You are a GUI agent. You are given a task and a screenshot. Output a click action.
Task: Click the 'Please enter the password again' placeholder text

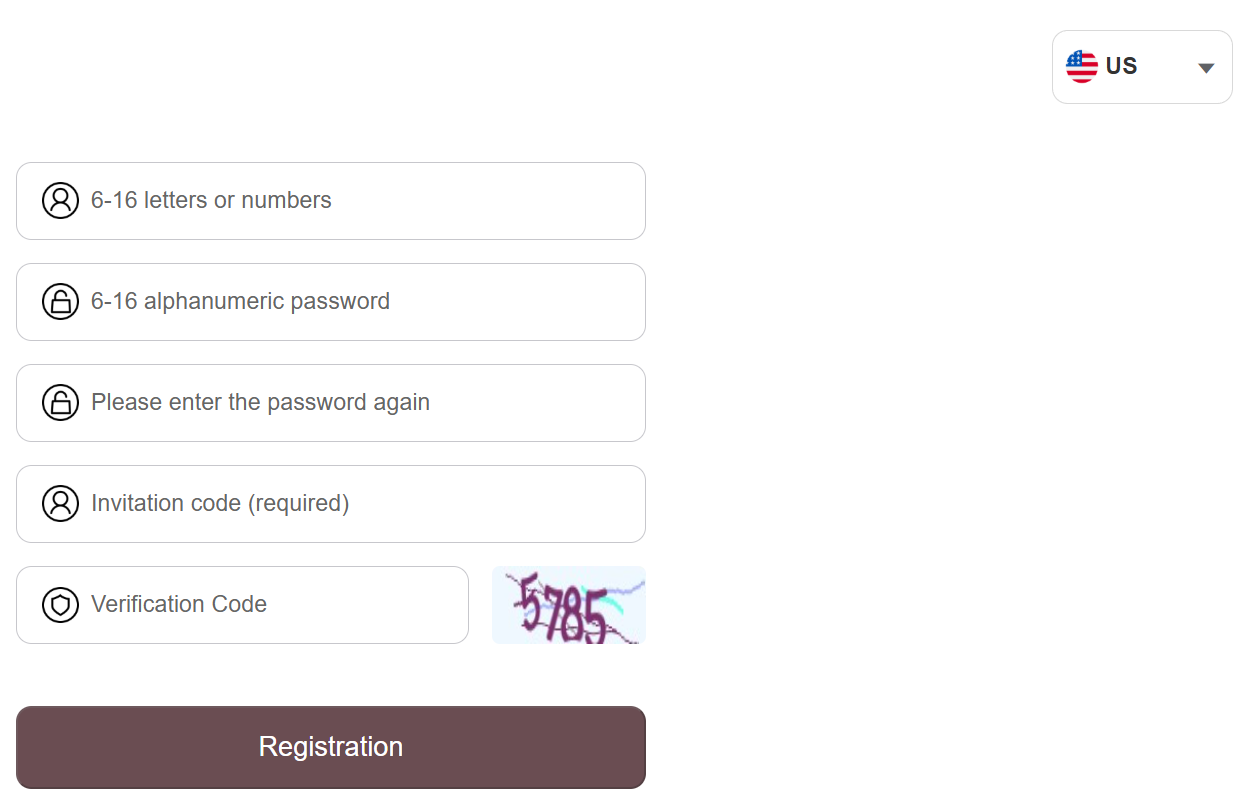(260, 402)
